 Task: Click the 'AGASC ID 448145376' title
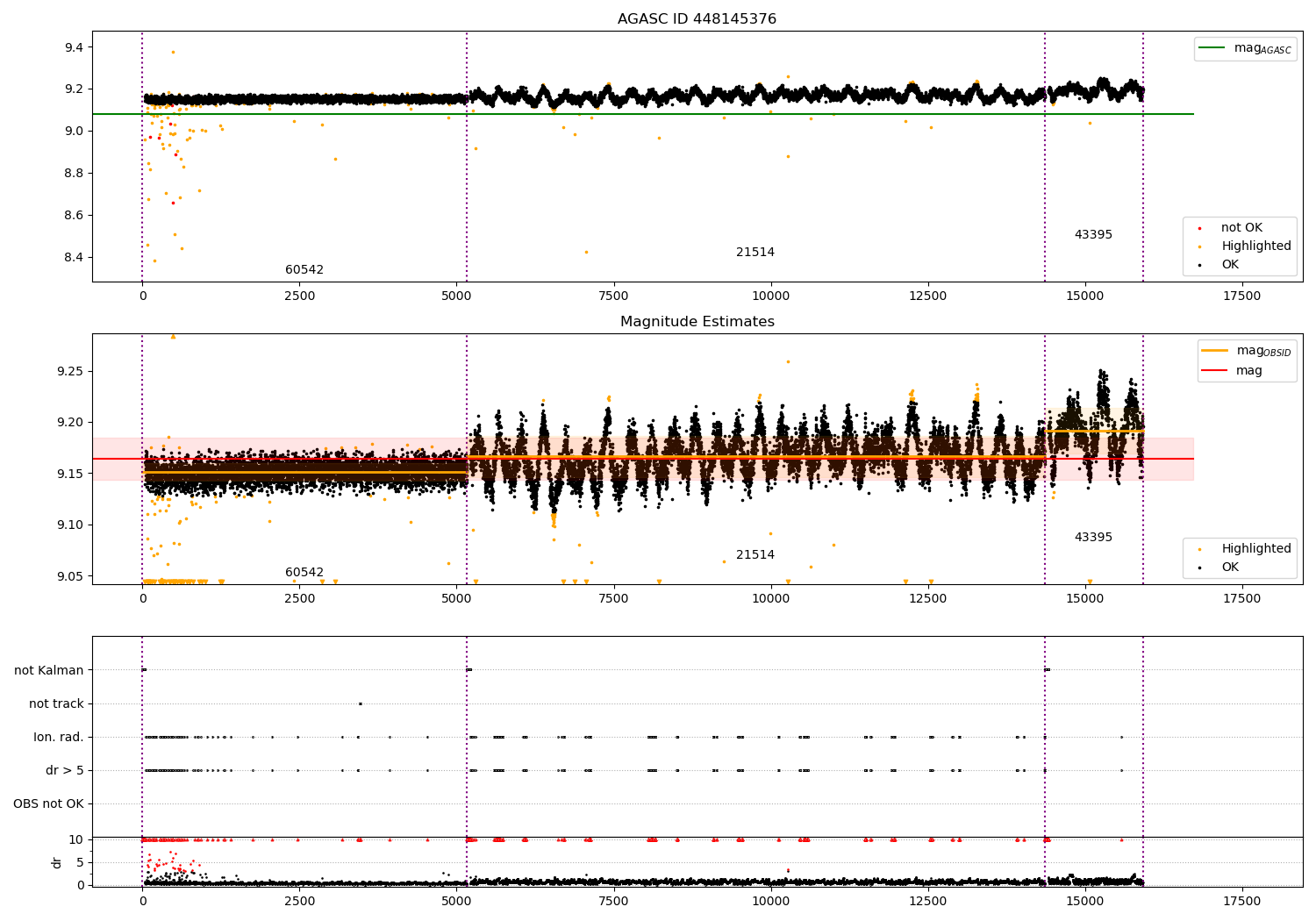[x=697, y=19]
